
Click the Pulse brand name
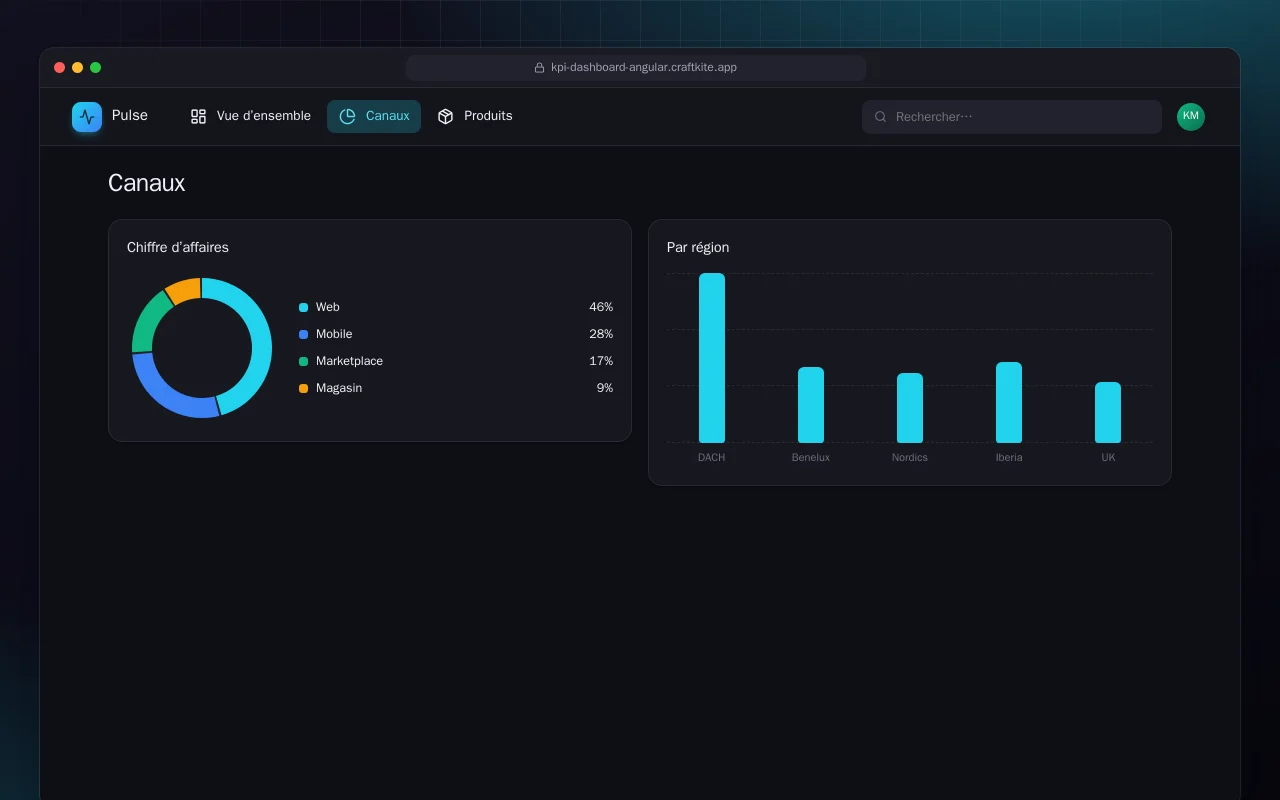pos(130,116)
